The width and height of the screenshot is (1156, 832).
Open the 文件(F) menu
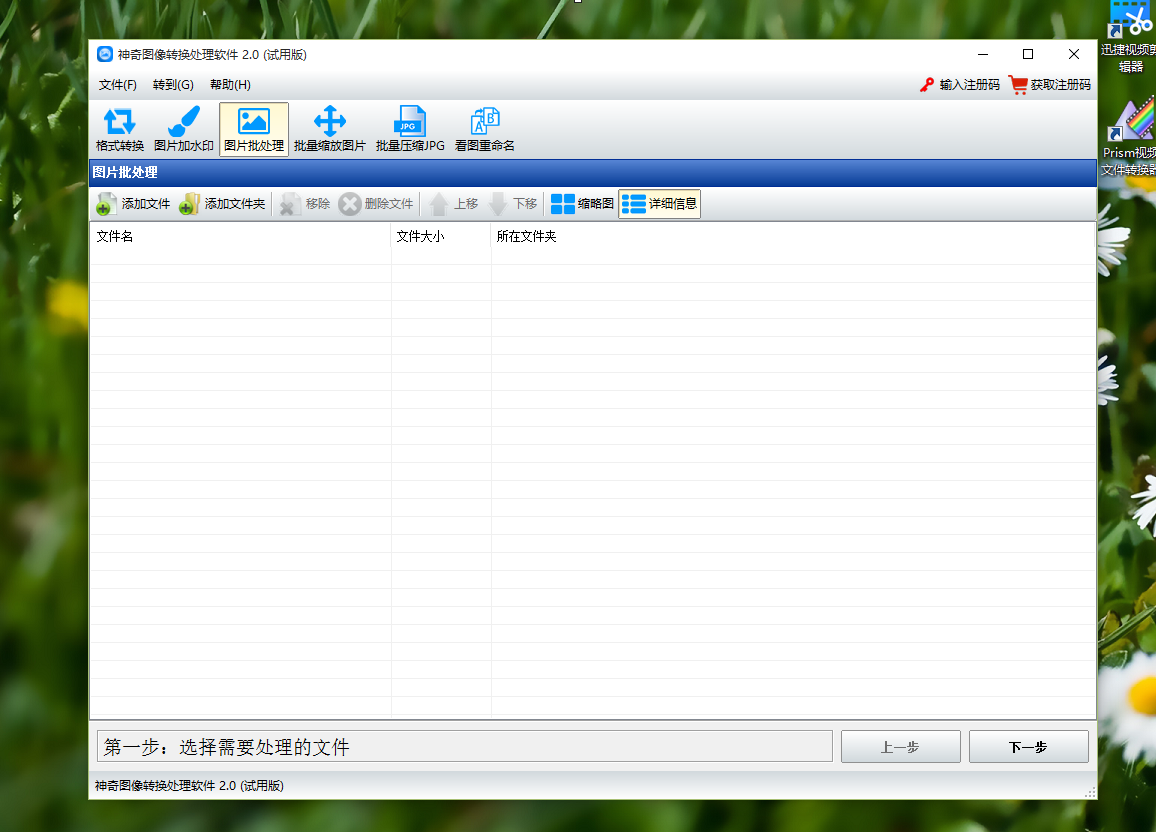tap(118, 85)
